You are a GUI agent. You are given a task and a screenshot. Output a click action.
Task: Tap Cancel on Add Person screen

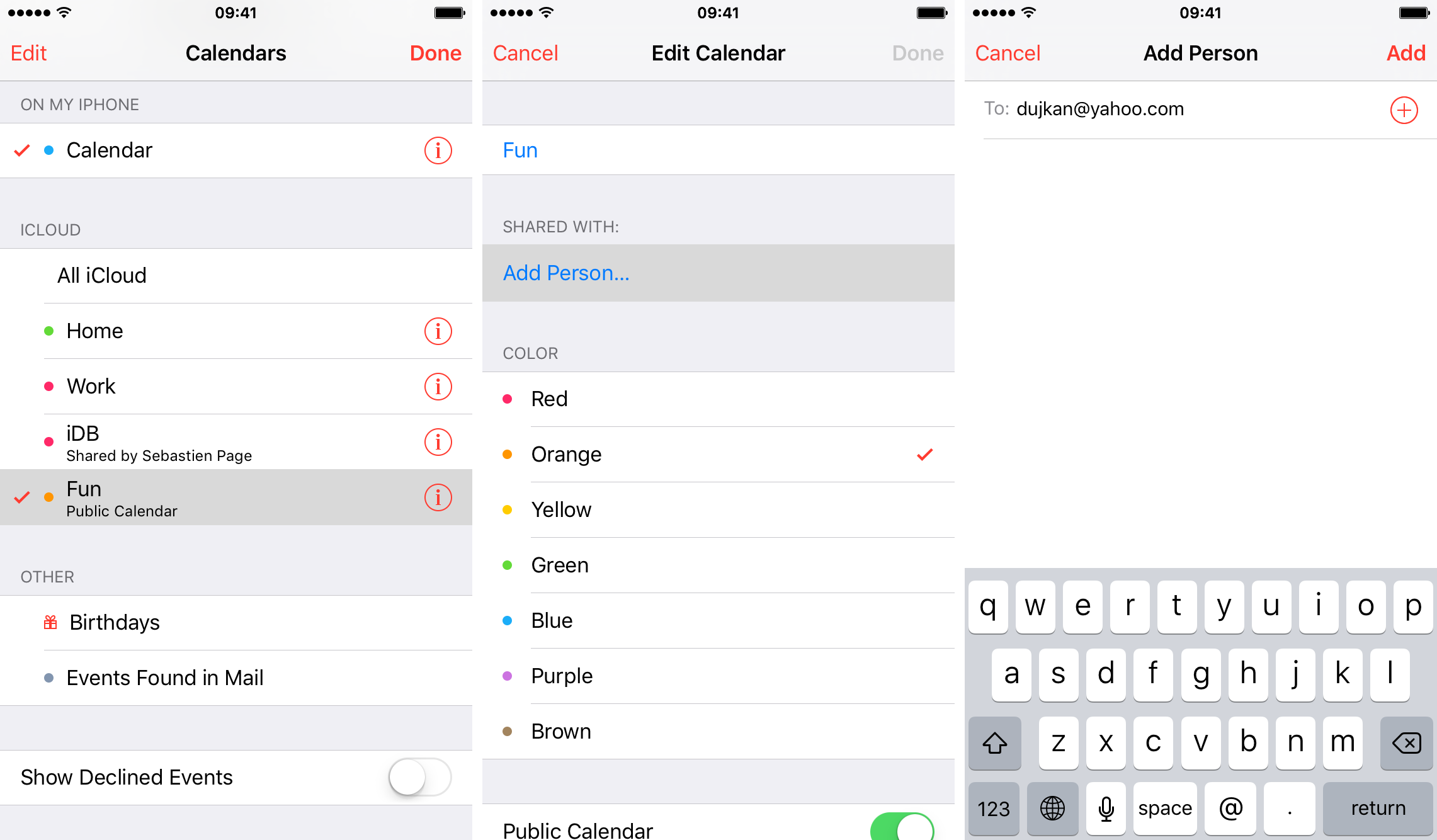click(x=1009, y=55)
